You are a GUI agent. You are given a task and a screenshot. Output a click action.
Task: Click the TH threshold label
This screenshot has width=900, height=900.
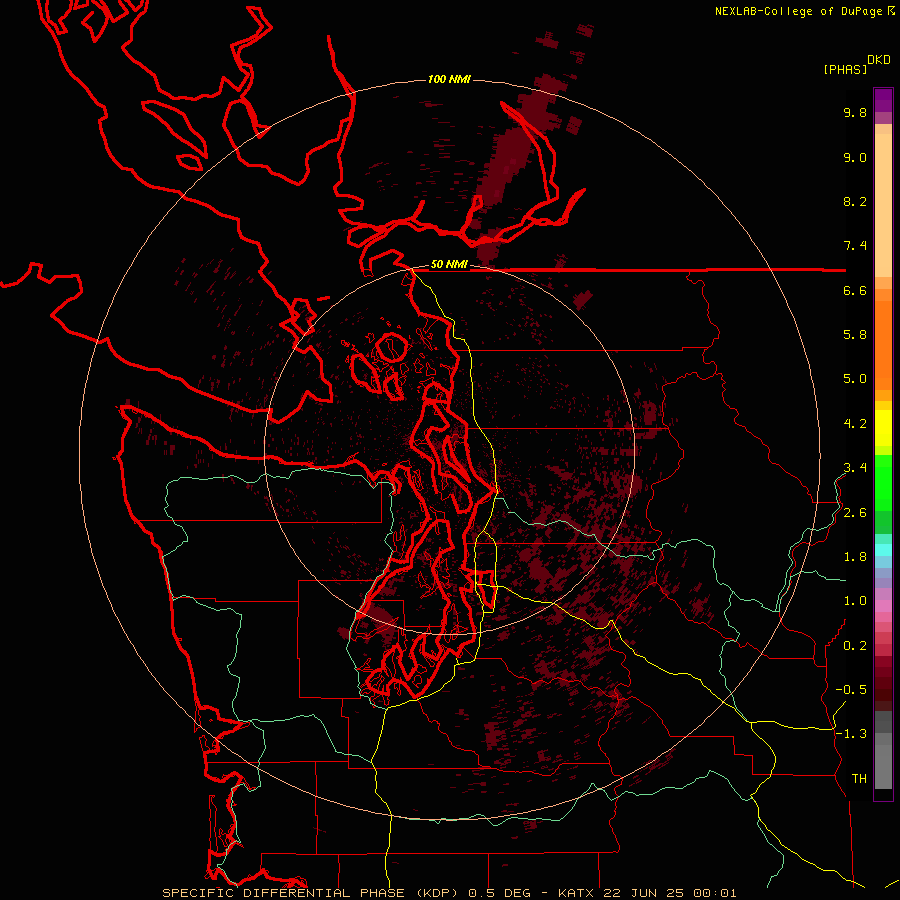[x=859, y=779]
